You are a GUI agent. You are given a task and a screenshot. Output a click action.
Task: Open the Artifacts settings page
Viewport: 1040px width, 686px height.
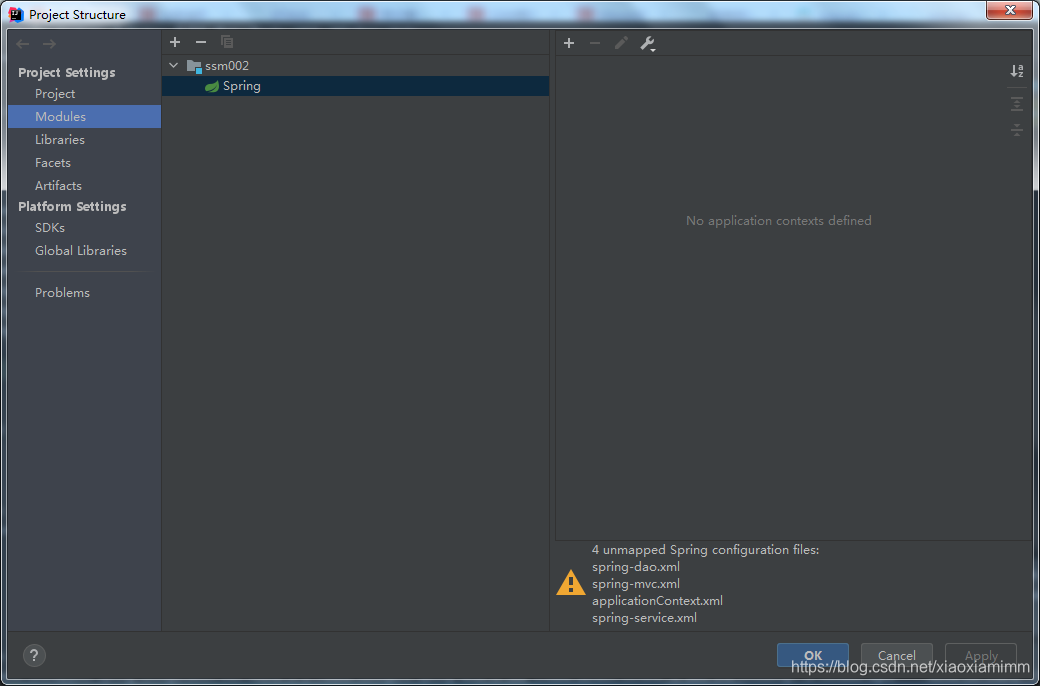58,186
